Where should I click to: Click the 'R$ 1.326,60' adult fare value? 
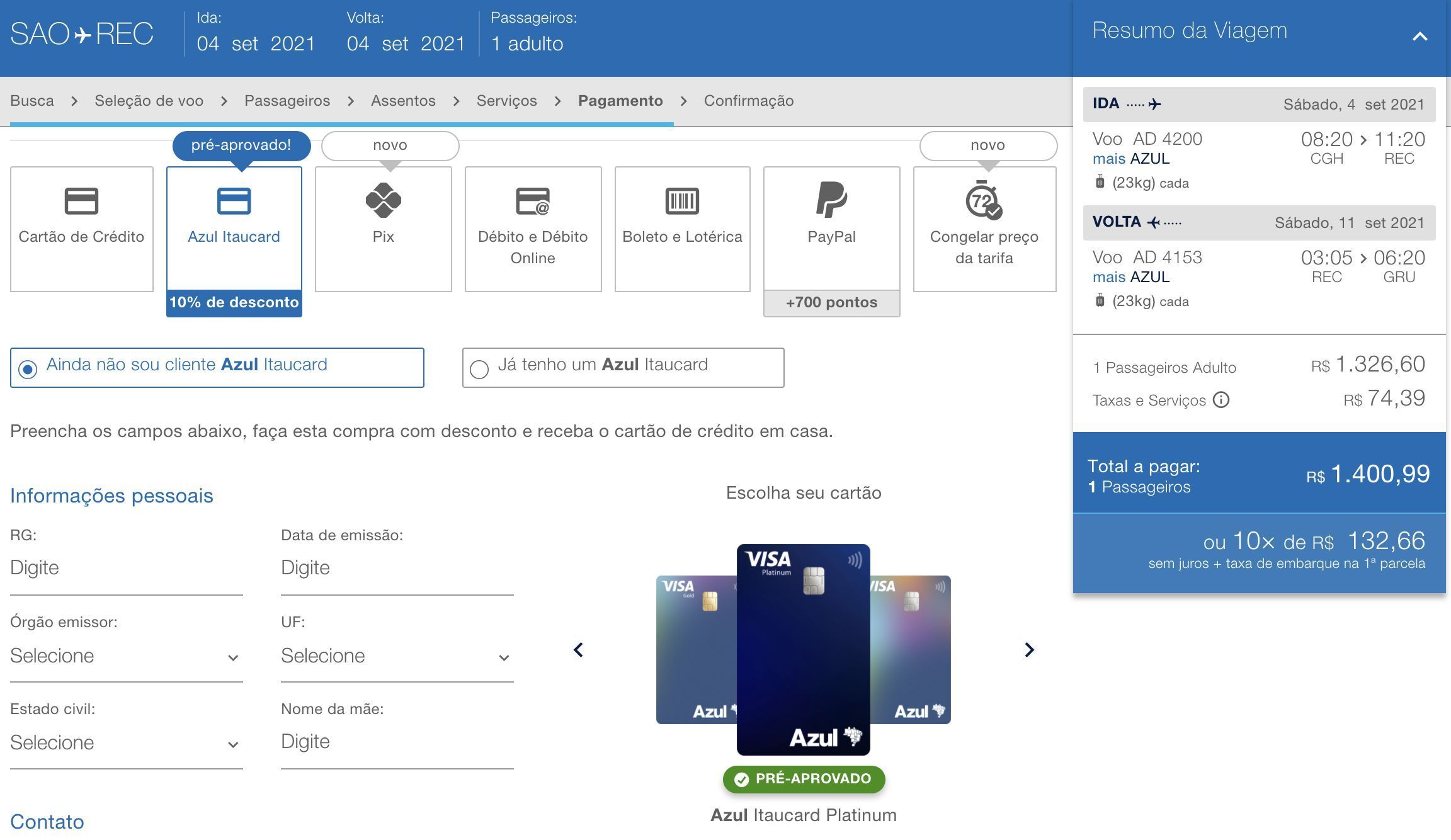[1368, 365]
